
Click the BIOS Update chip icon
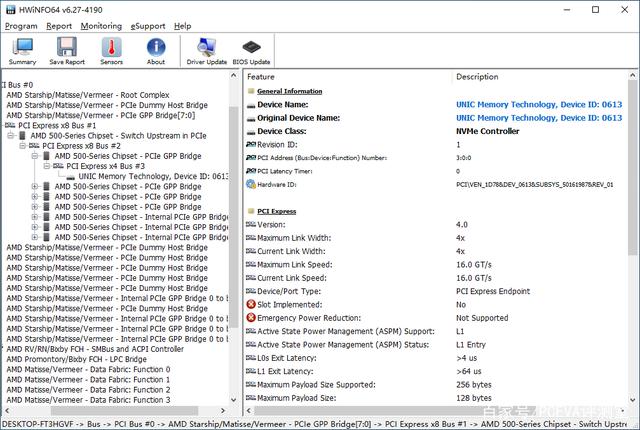(x=251, y=51)
